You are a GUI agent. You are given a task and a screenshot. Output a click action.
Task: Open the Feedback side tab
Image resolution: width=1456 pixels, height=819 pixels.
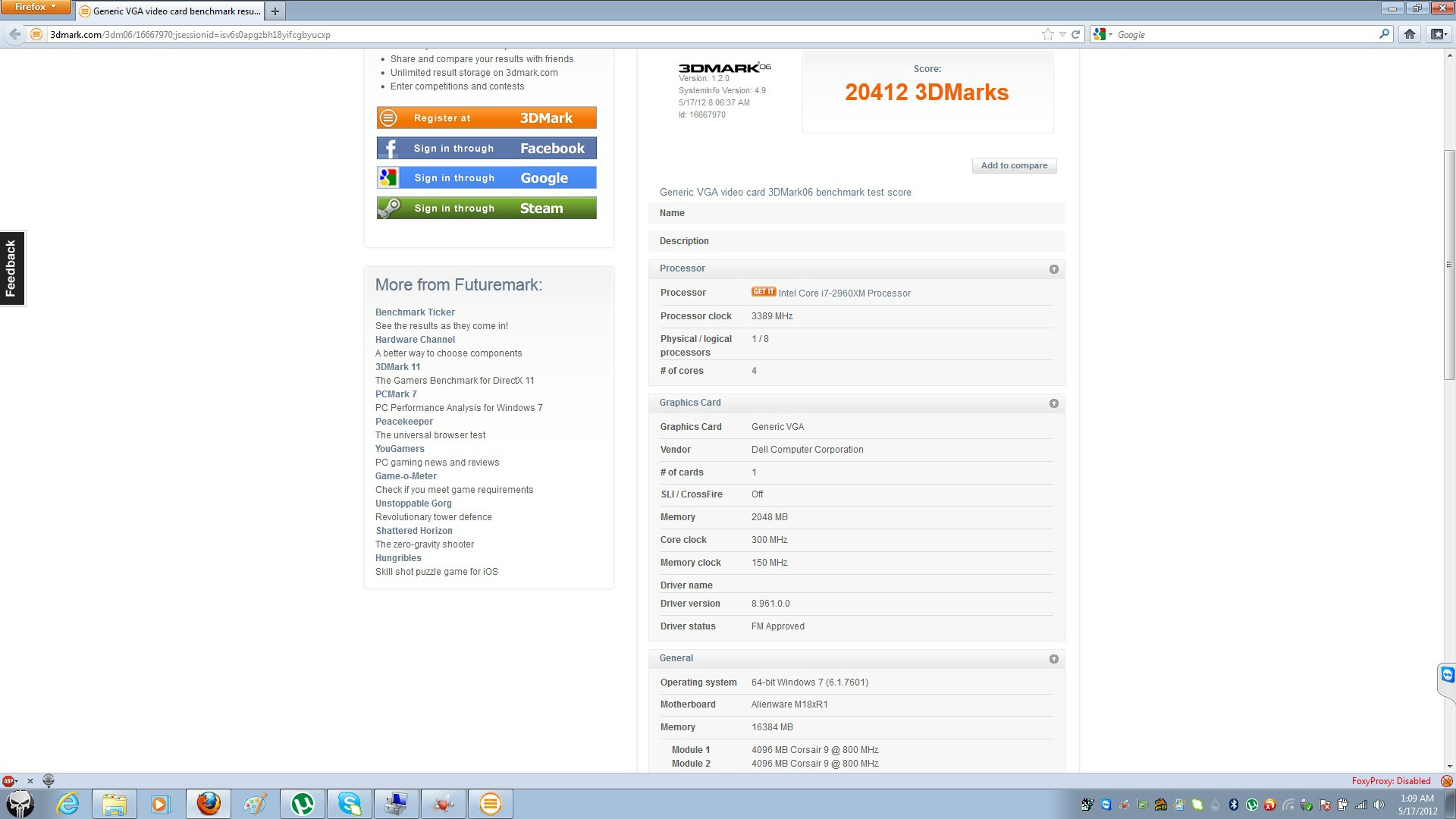[11, 268]
